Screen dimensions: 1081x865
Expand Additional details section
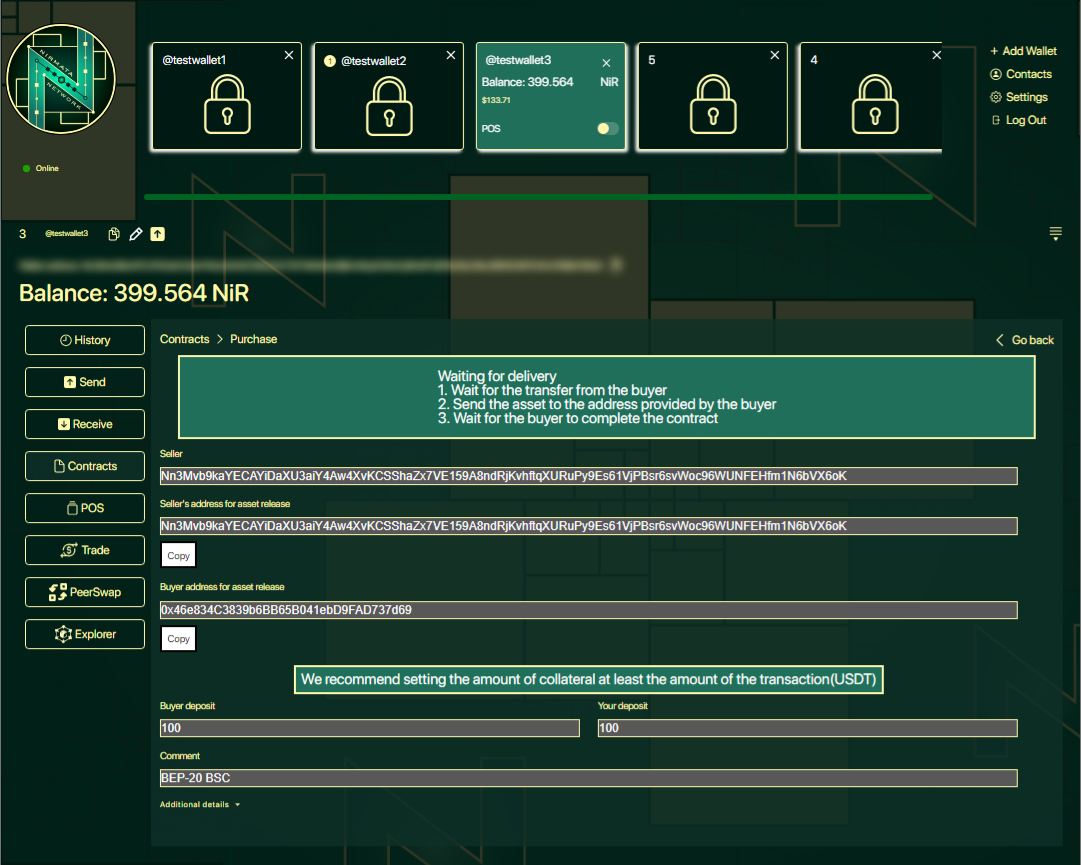(x=200, y=804)
